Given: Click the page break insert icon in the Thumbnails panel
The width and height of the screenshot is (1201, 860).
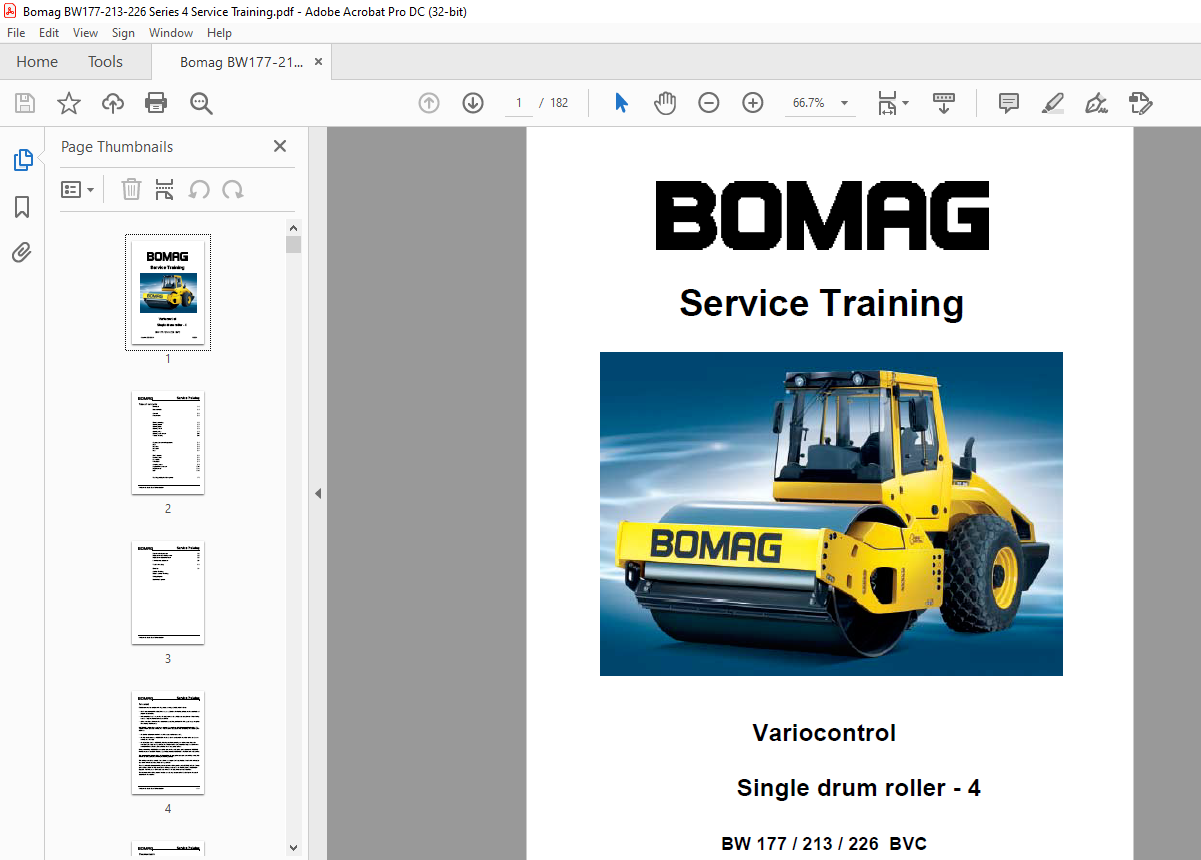Looking at the screenshot, I should pos(165,189).
